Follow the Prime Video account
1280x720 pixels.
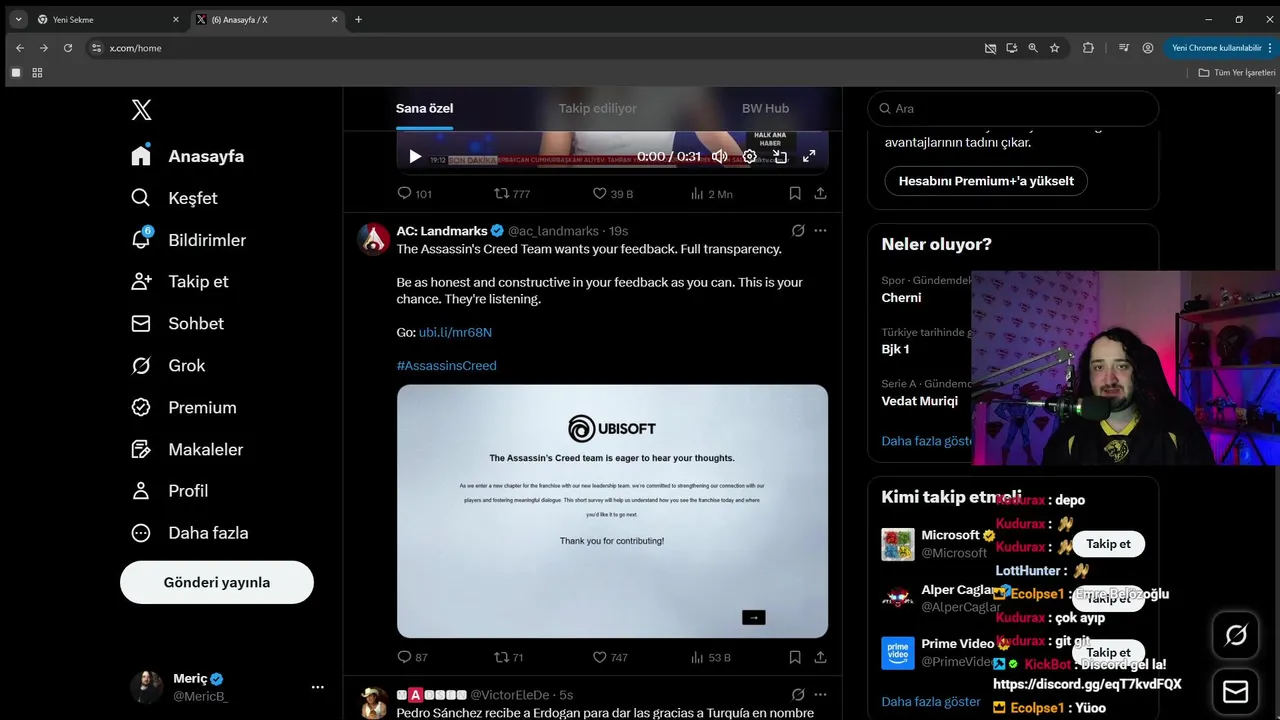1108,652
